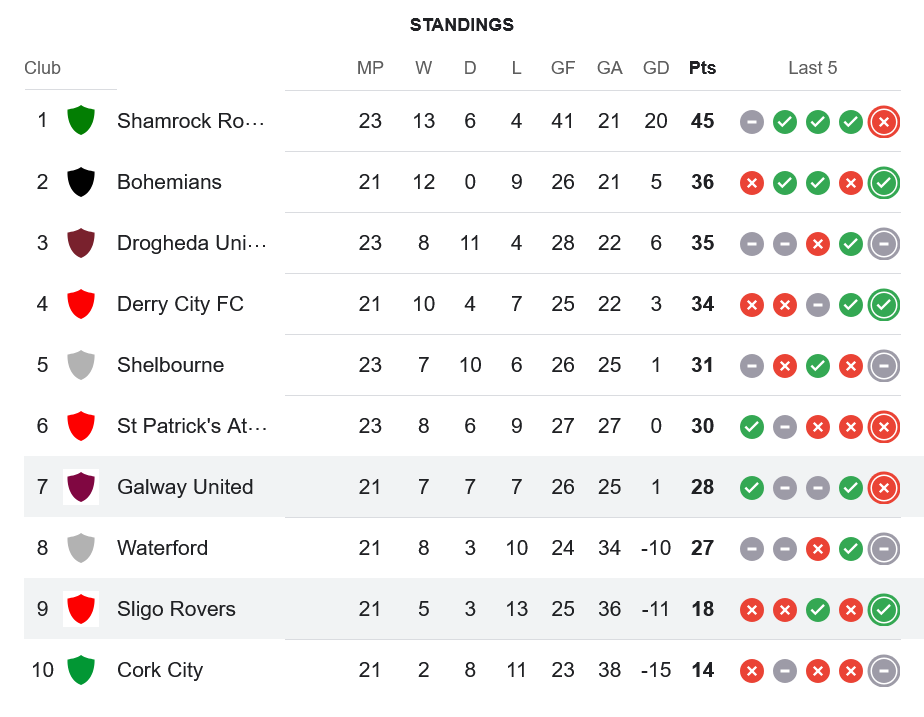Click Bohemians black shield crest
The image size is (924, 717).
81,182
